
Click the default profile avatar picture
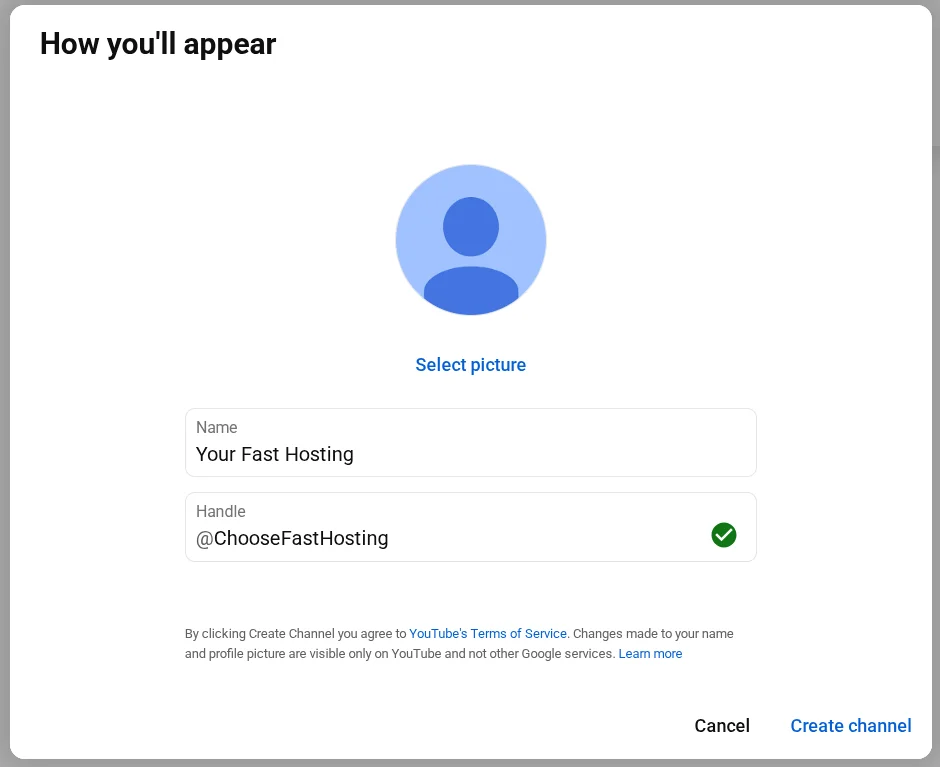click(x=470, y=240)
